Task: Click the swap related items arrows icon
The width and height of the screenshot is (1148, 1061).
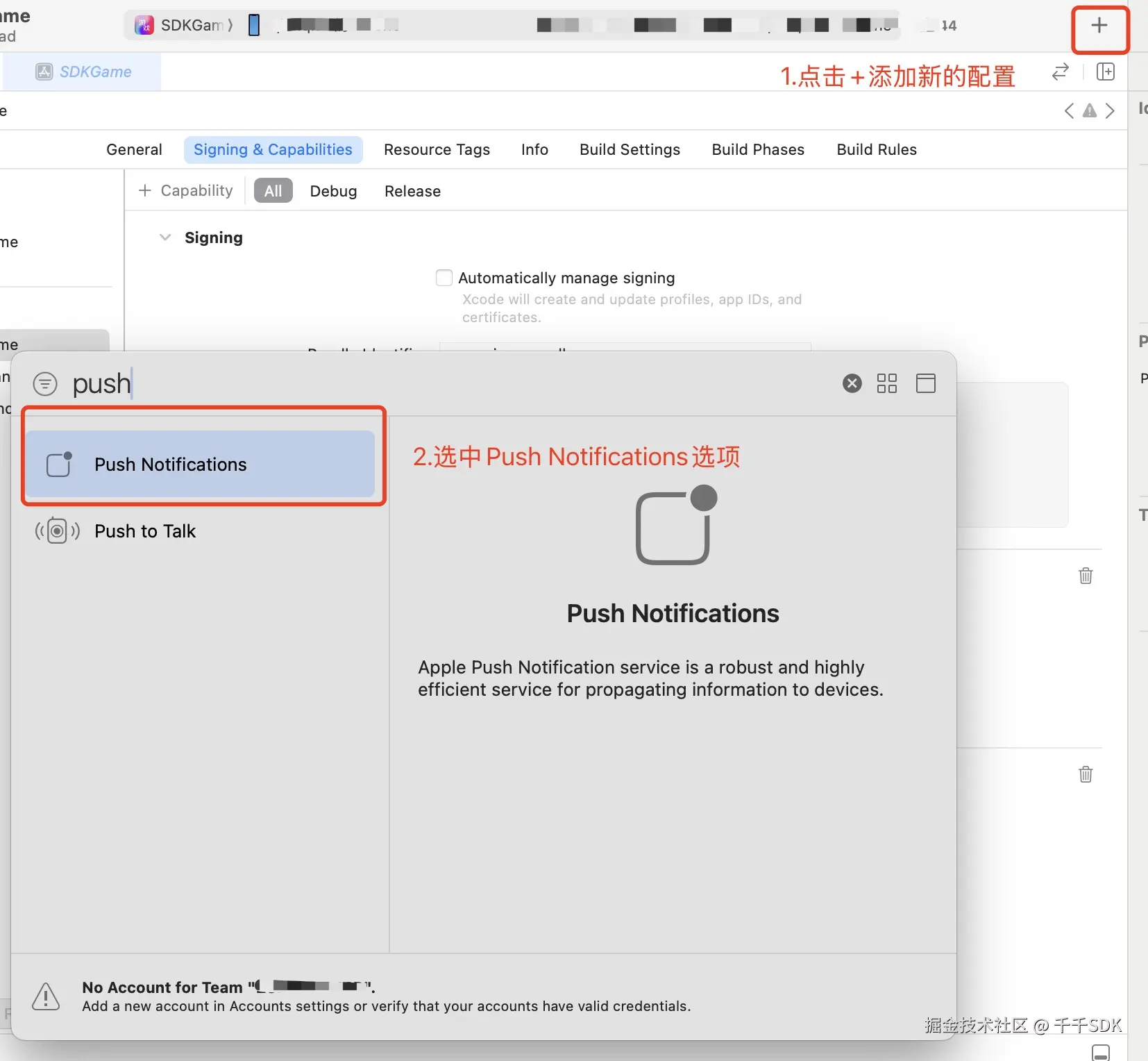Action: pos(1060,72)
